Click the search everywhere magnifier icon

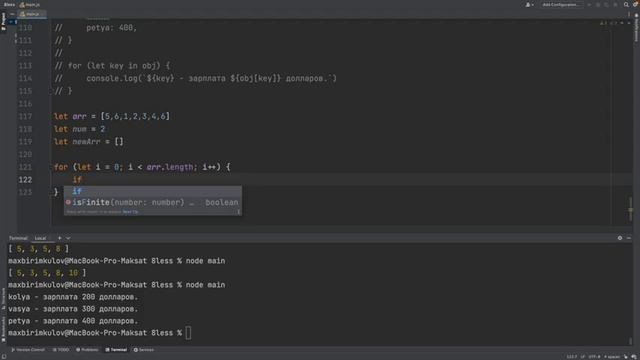click(626, 4)
